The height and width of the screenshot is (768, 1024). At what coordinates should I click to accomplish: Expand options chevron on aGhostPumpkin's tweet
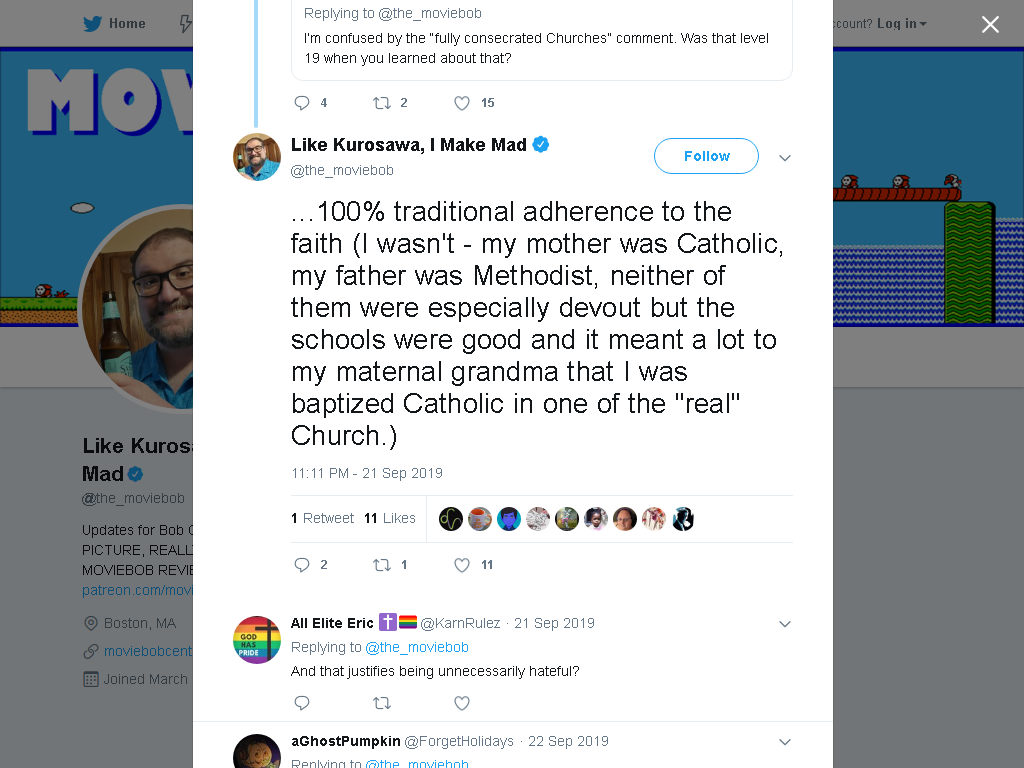(x=785, y=742)
